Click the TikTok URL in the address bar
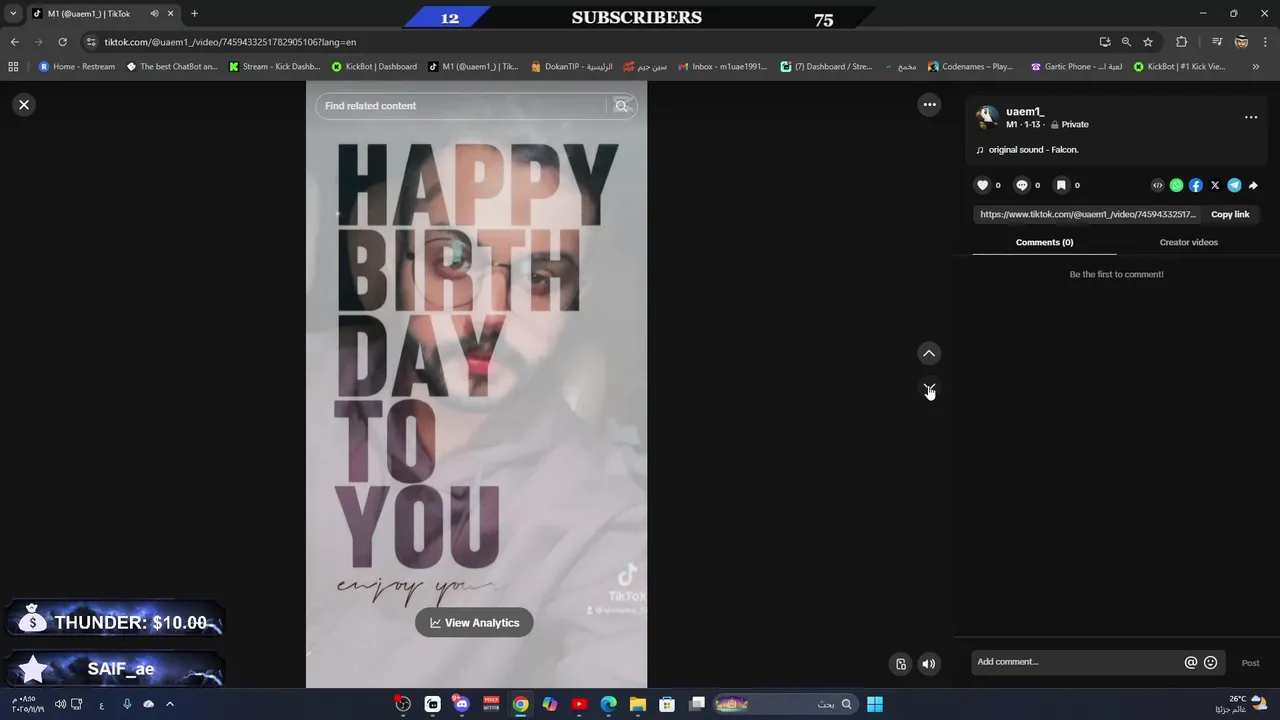 tap(230, 42)
